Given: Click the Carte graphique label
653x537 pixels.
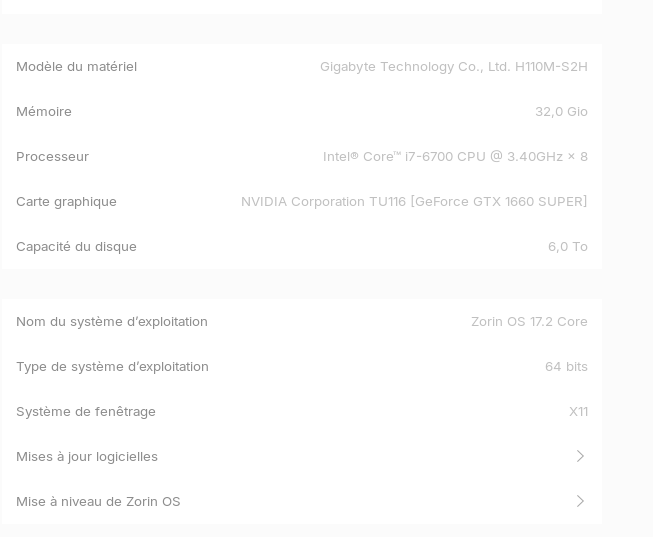Looking at the screenshot, I should (66, 201).
